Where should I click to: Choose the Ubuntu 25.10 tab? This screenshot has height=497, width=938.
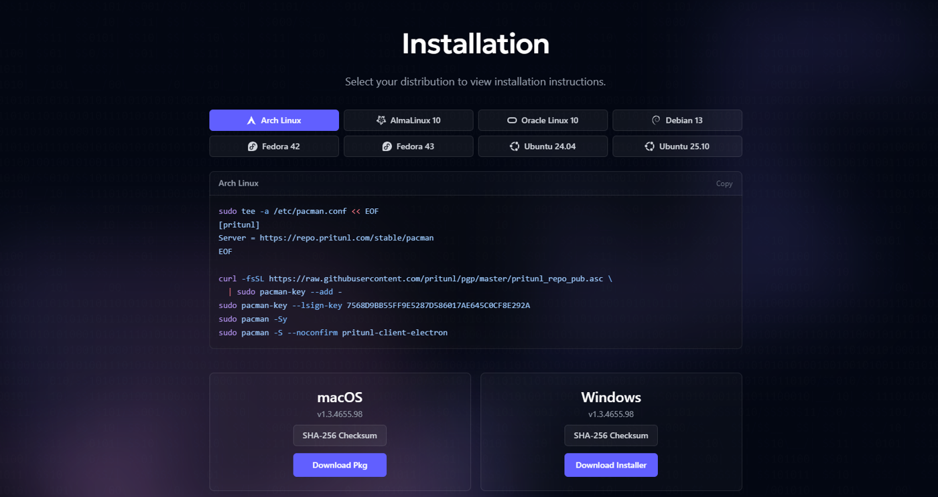point(677,147)
